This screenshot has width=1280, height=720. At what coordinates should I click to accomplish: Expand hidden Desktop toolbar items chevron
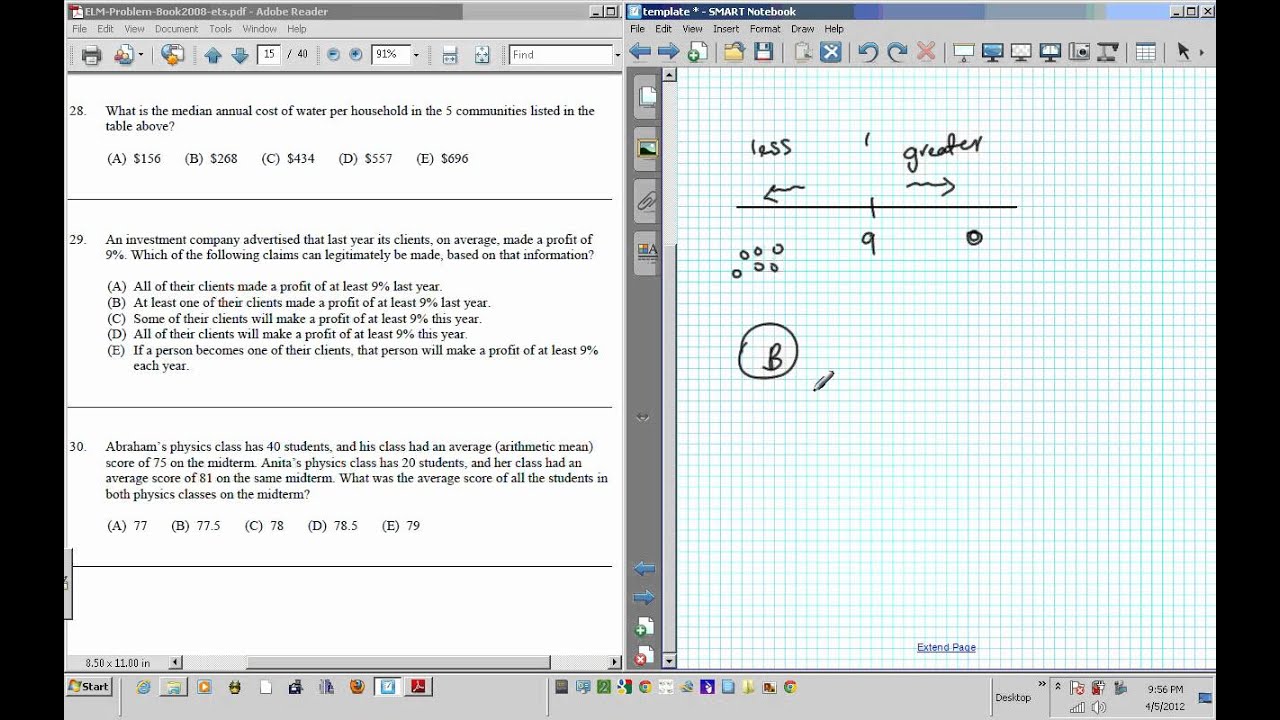1043,684
